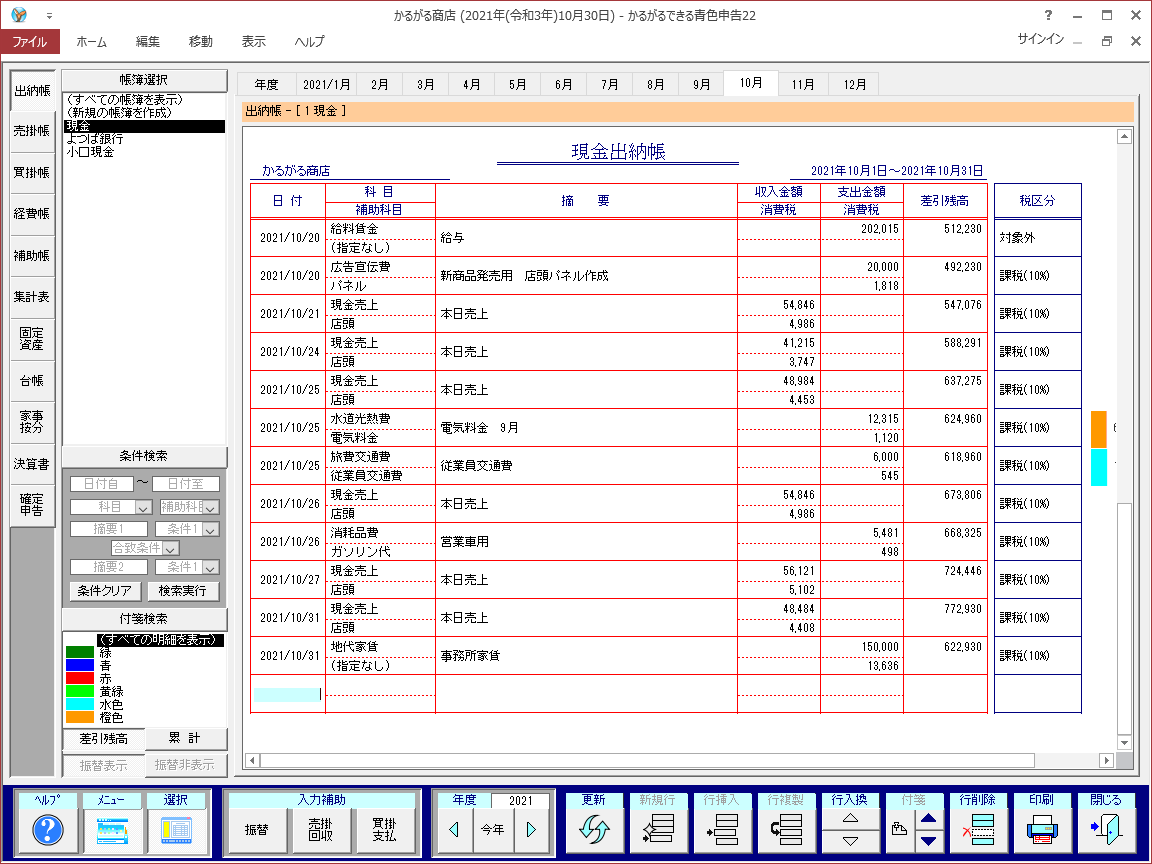Click the 日付自 start date field

click(x=101, y=484)
